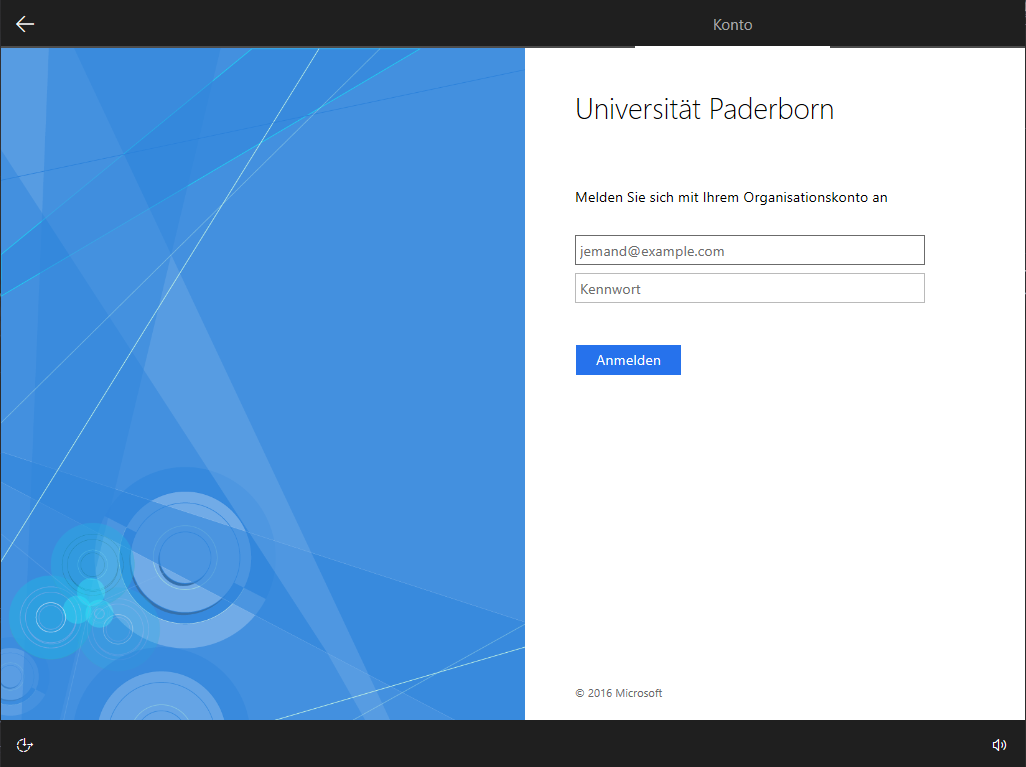Image resolution: width=1026 pixels, height=767 pixels.
Task: Select the Konto tab
Action: pos(732,25)
